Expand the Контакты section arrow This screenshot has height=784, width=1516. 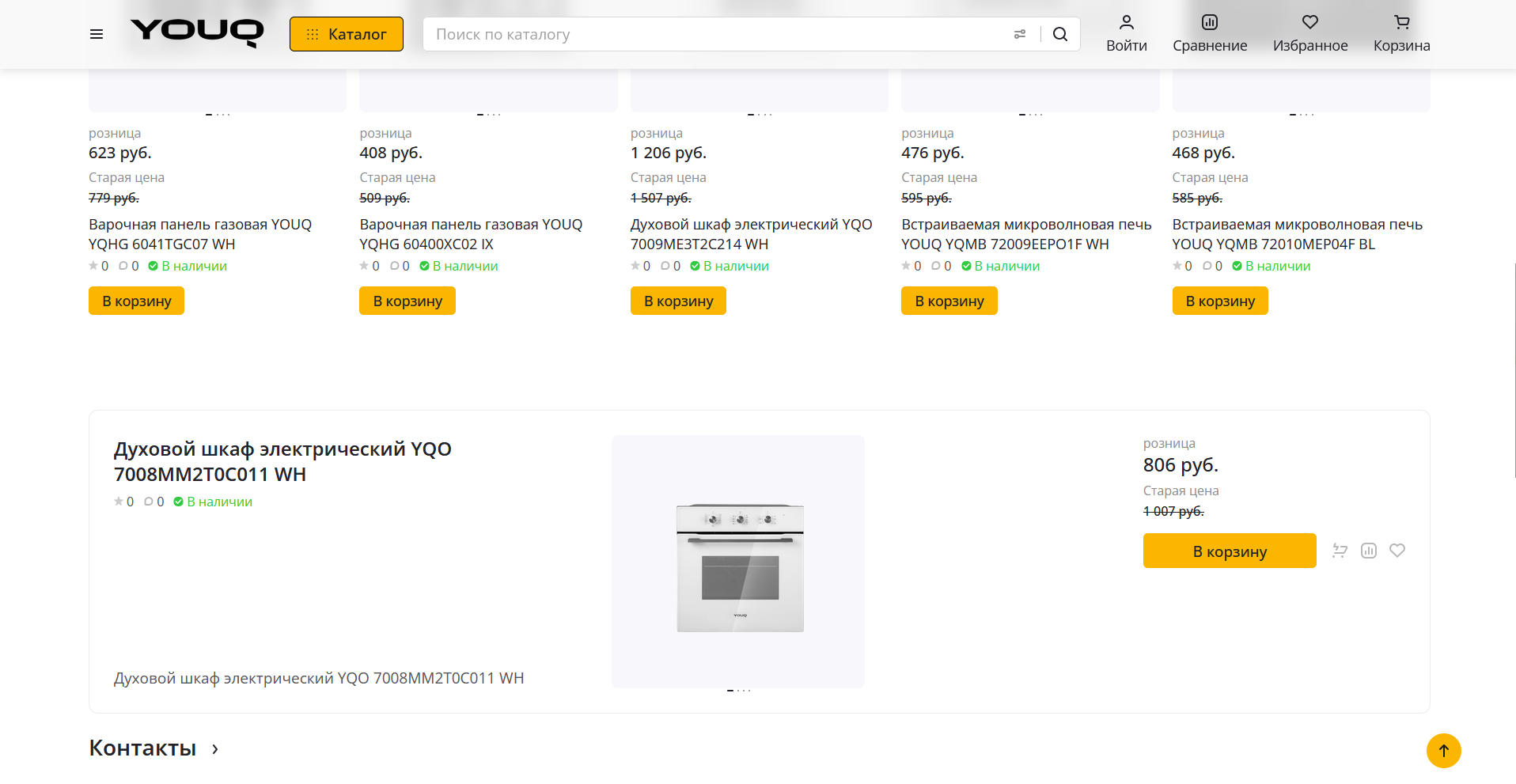pos(215,748)
